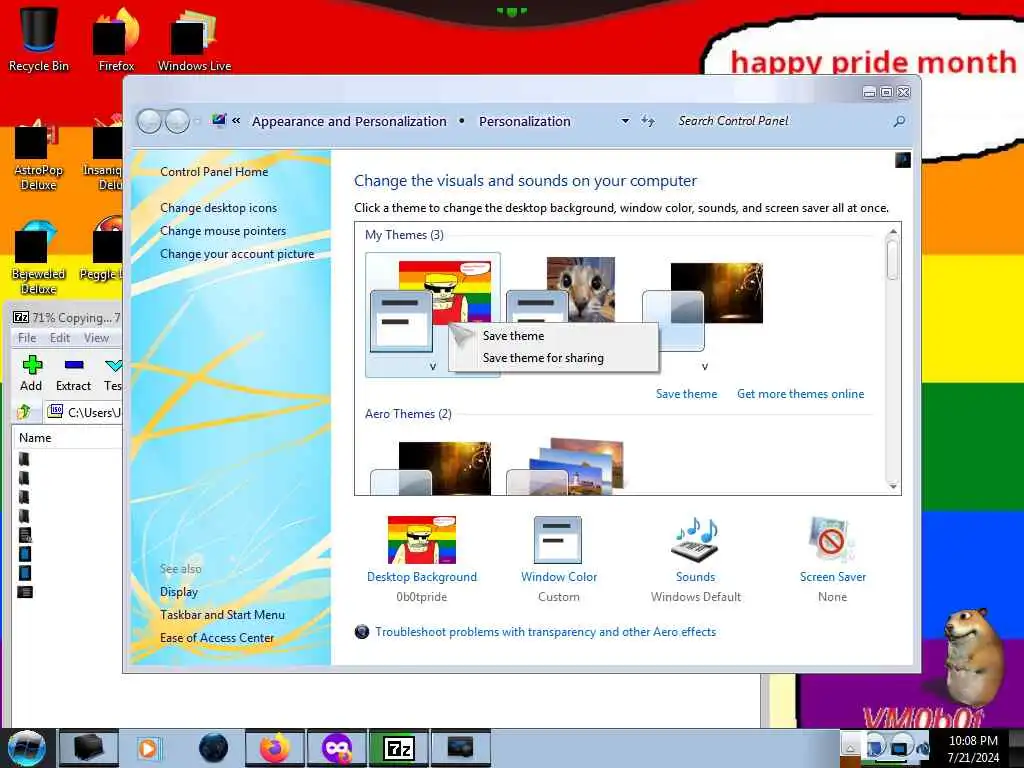Click the Windows Start orb
This screenshot has width=1024, height=768.
coord(26,748)
